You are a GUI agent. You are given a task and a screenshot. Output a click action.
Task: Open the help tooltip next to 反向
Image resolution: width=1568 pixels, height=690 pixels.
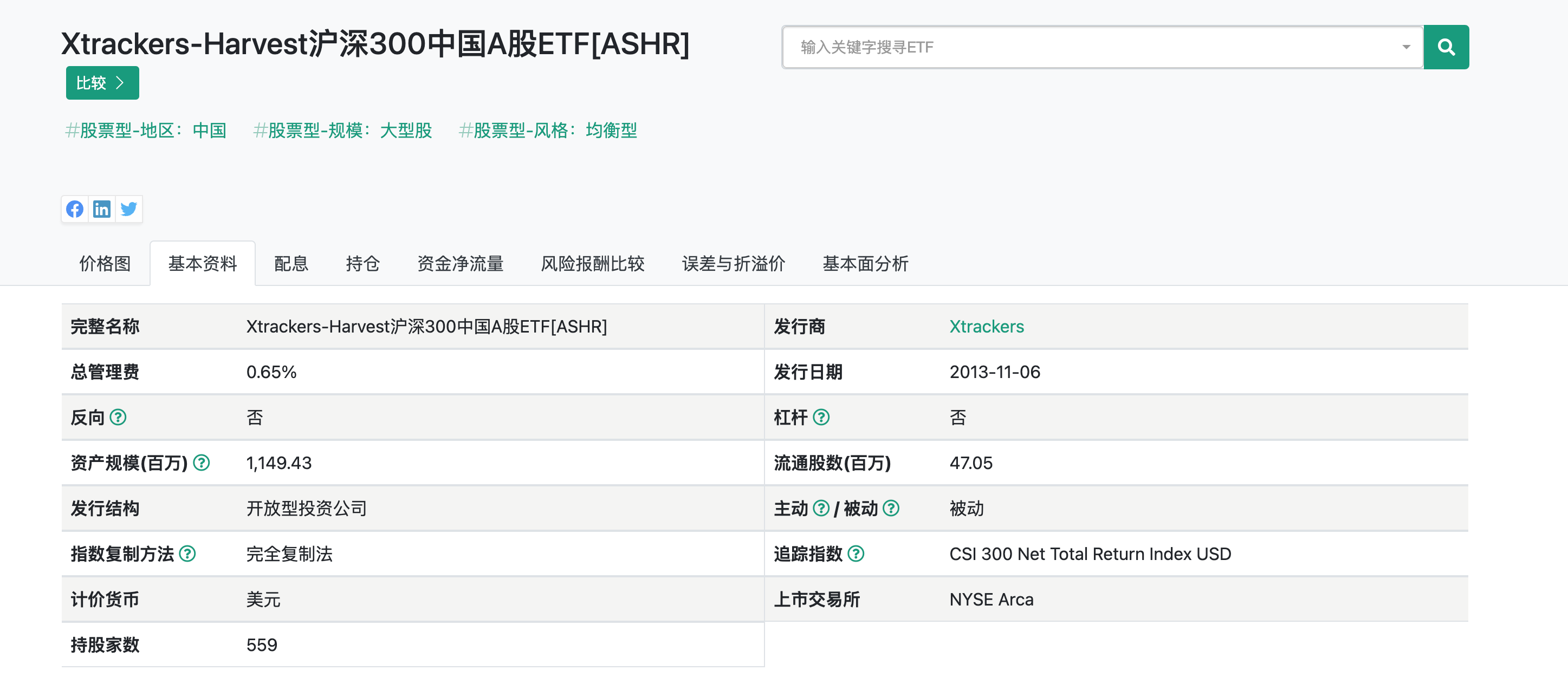tap(119, 418)
